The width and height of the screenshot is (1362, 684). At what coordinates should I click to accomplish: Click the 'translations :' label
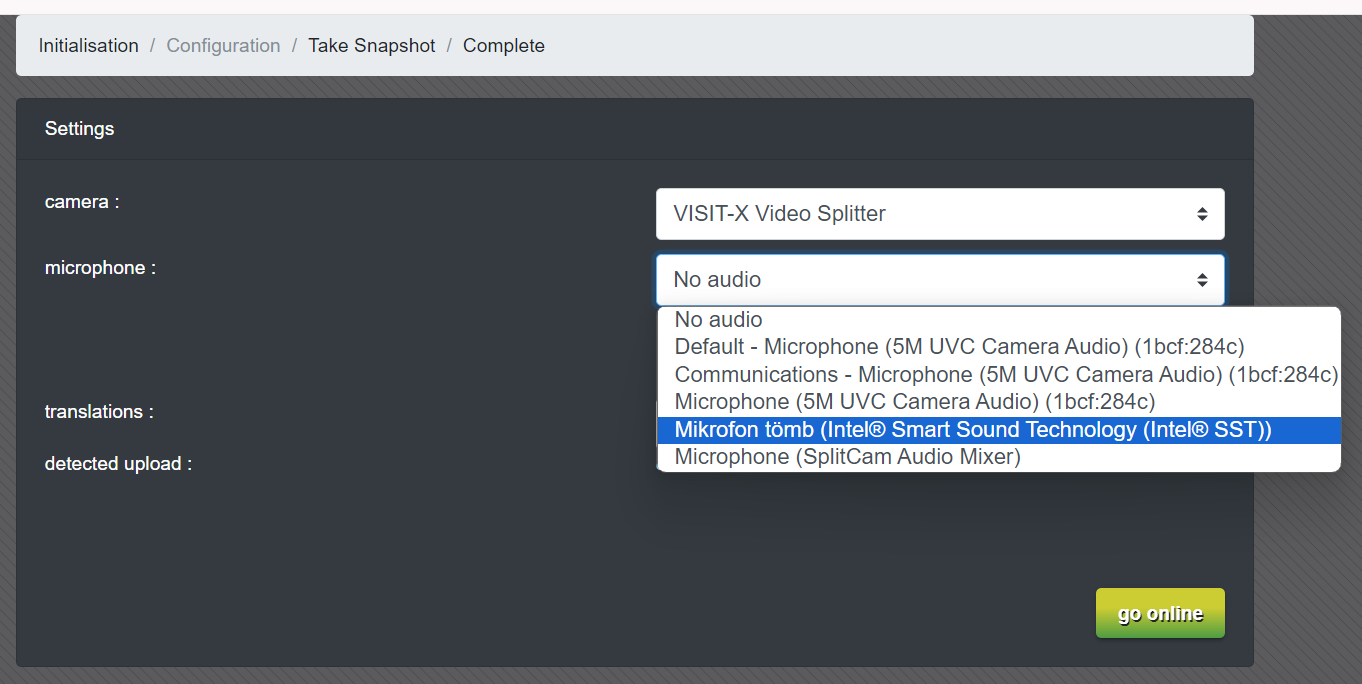point(99,412)
